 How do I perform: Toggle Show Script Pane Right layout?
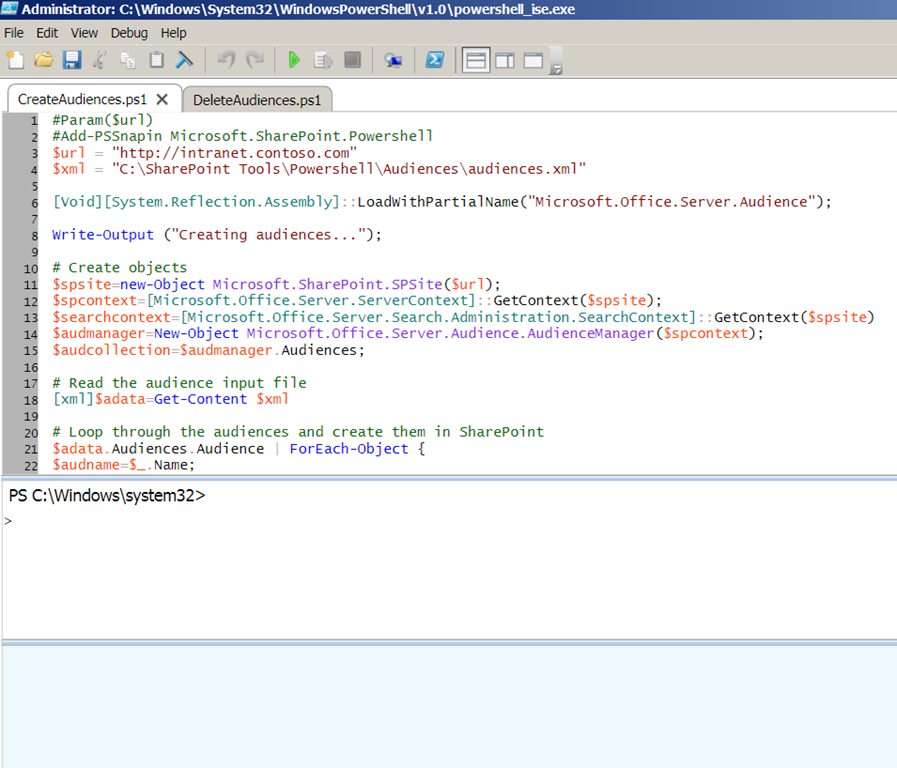tap(505, 60)
